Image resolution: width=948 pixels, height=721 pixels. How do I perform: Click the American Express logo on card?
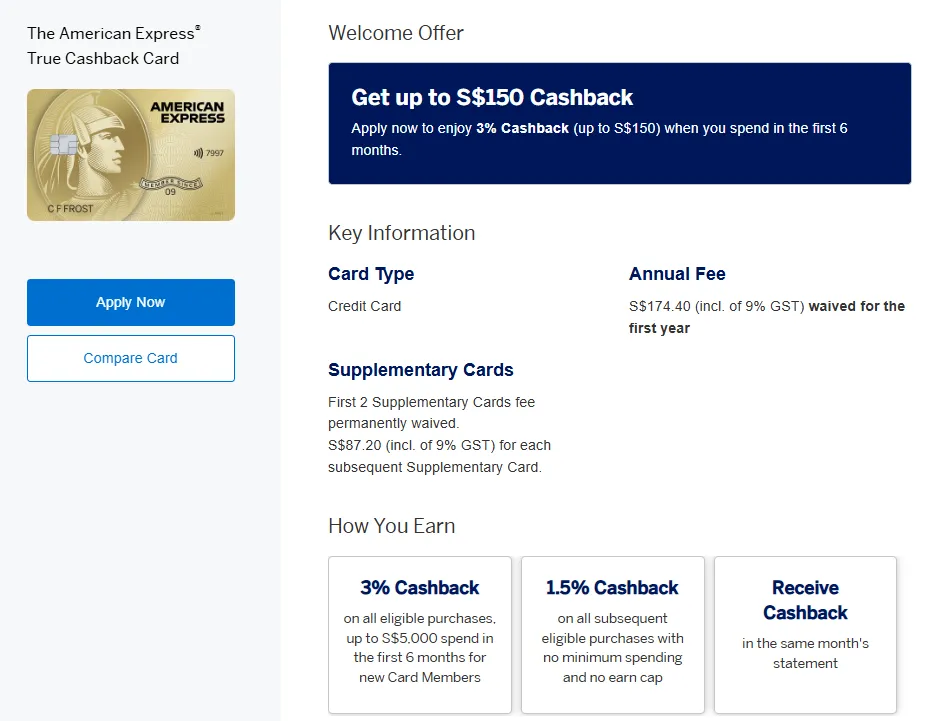pyautogui.click(x=187, y=112)
